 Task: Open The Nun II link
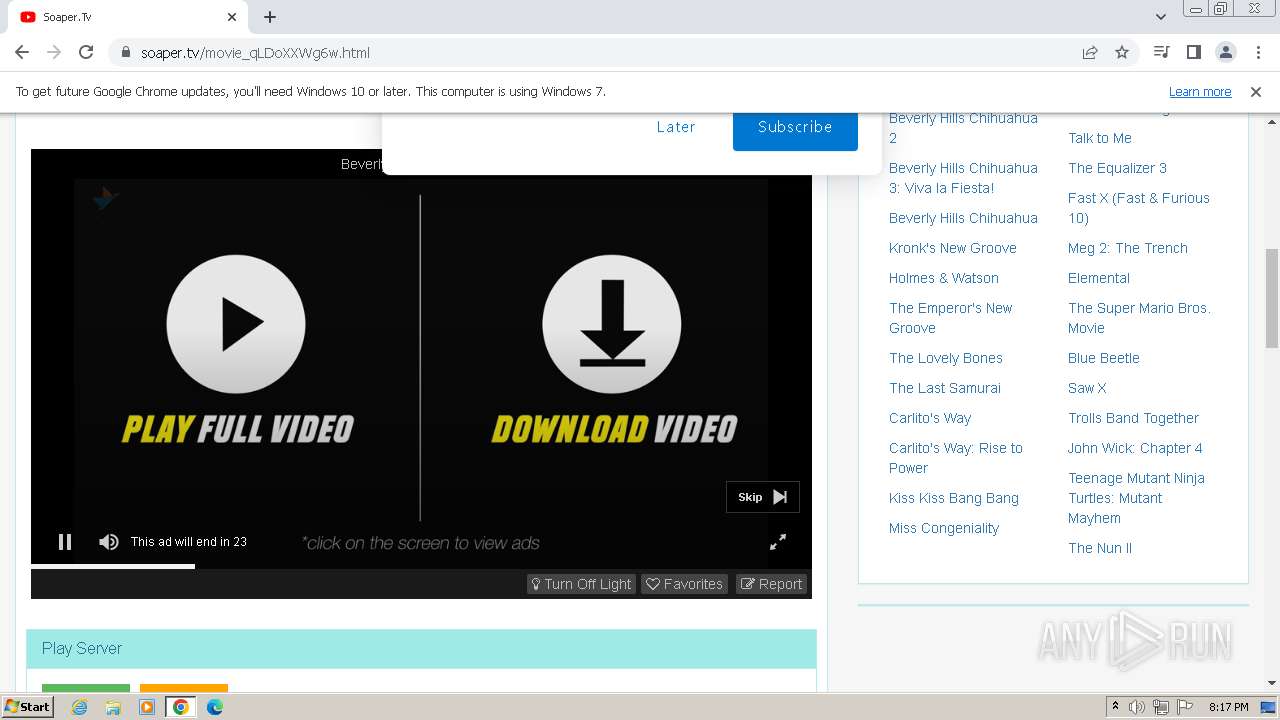pyautogui.click(x=1099, y=548)
